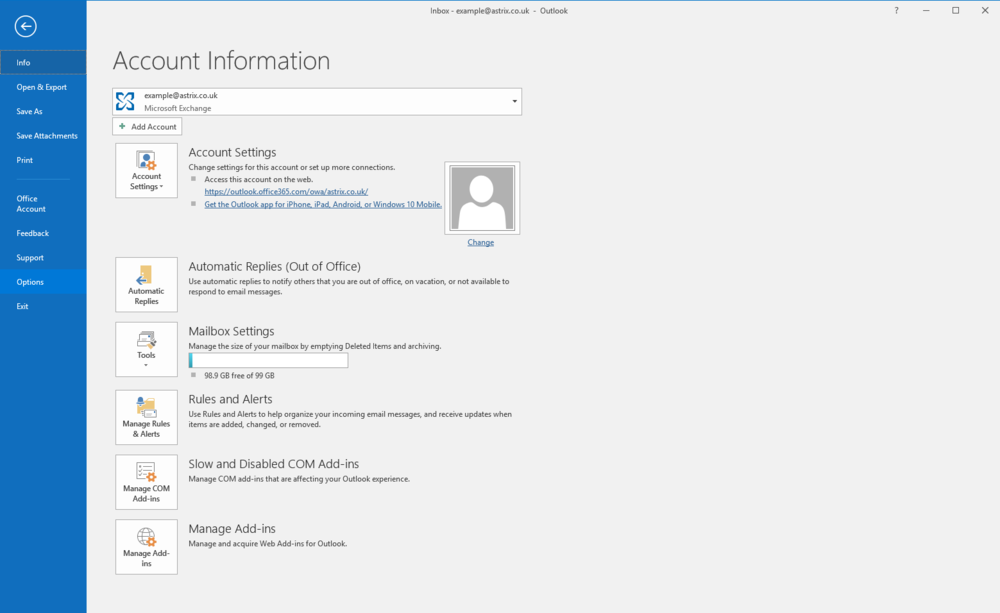Click Change link under profile photo

pos(480,242)
